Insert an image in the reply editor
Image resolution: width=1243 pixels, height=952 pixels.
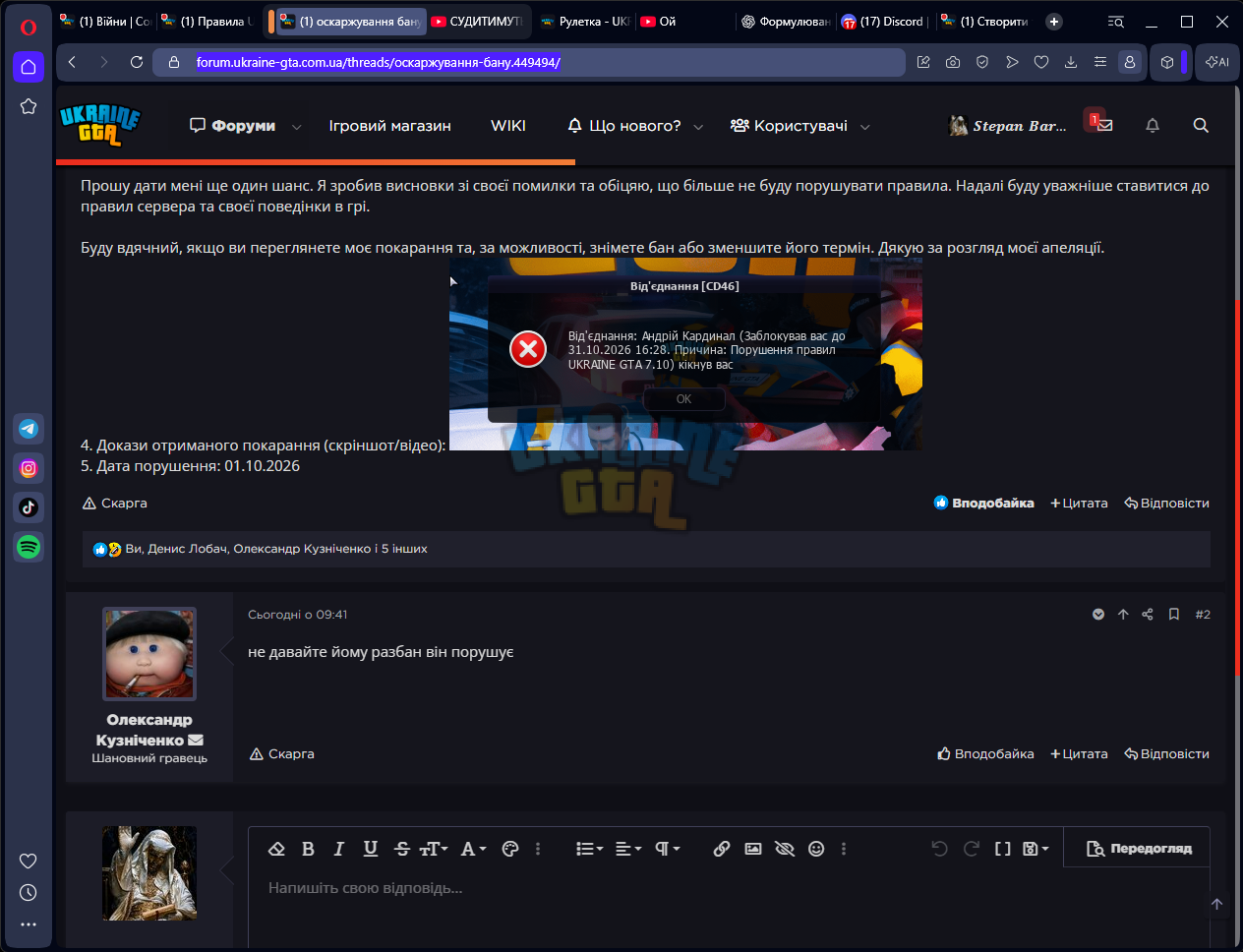click(x=753, y=849)
